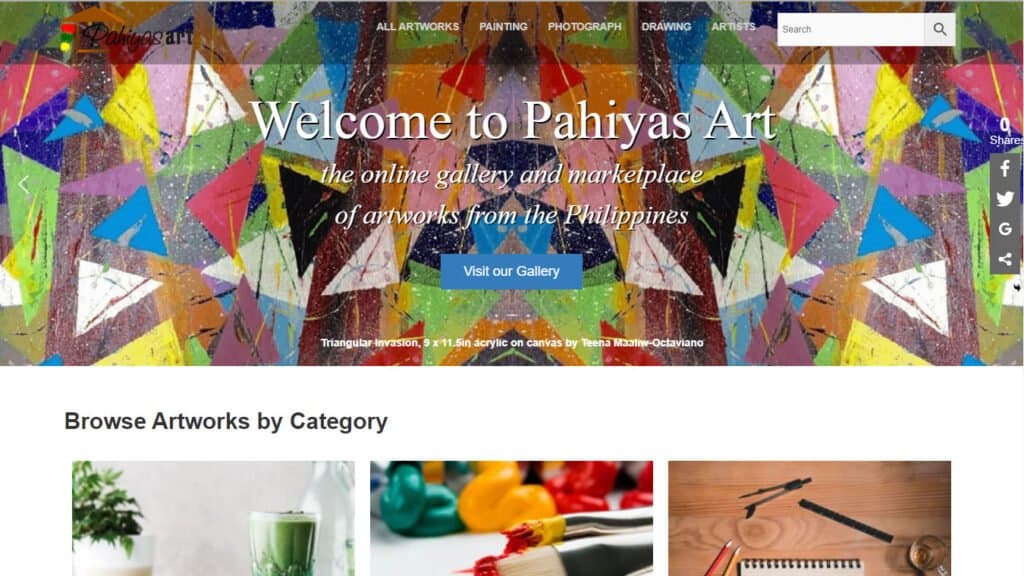Open the generic share options icon
Image resolution: width=1024 pixels, height=576 pixels.
click(1005, 259)
